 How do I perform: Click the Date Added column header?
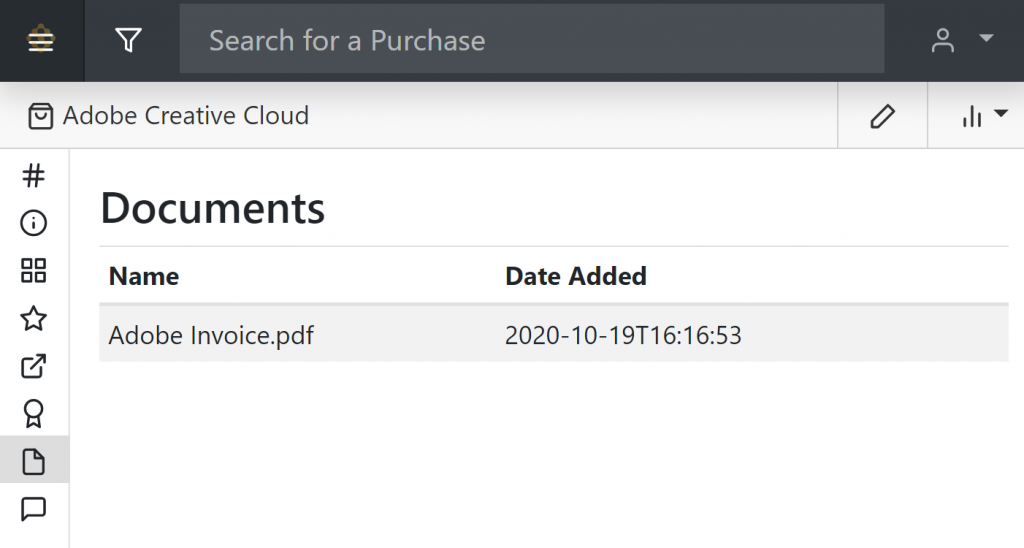pyautogui.click(x=575, y=276)
